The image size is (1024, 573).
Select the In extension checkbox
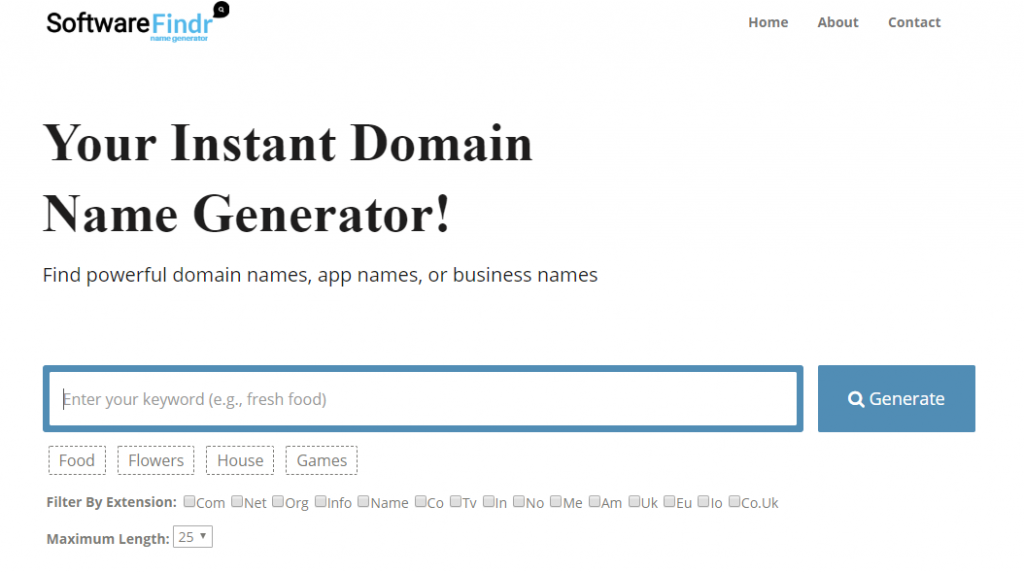click(x=488, y=501)
